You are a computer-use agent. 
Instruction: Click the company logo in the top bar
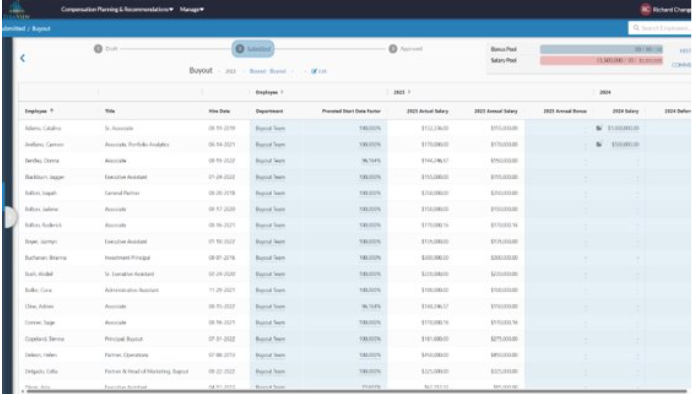tap(17, 10)
